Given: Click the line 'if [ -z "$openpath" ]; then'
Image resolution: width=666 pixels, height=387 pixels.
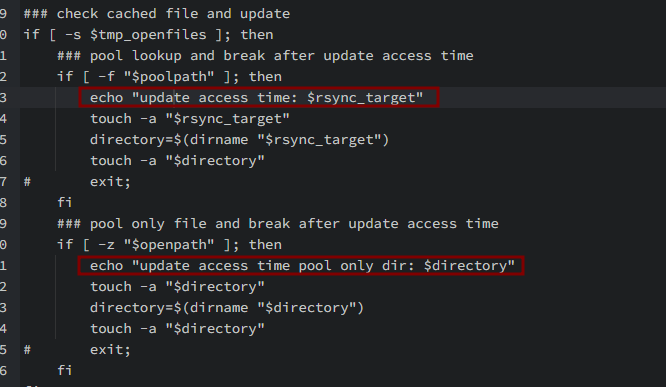Looking at the screenshot, I should click(169, 244).
